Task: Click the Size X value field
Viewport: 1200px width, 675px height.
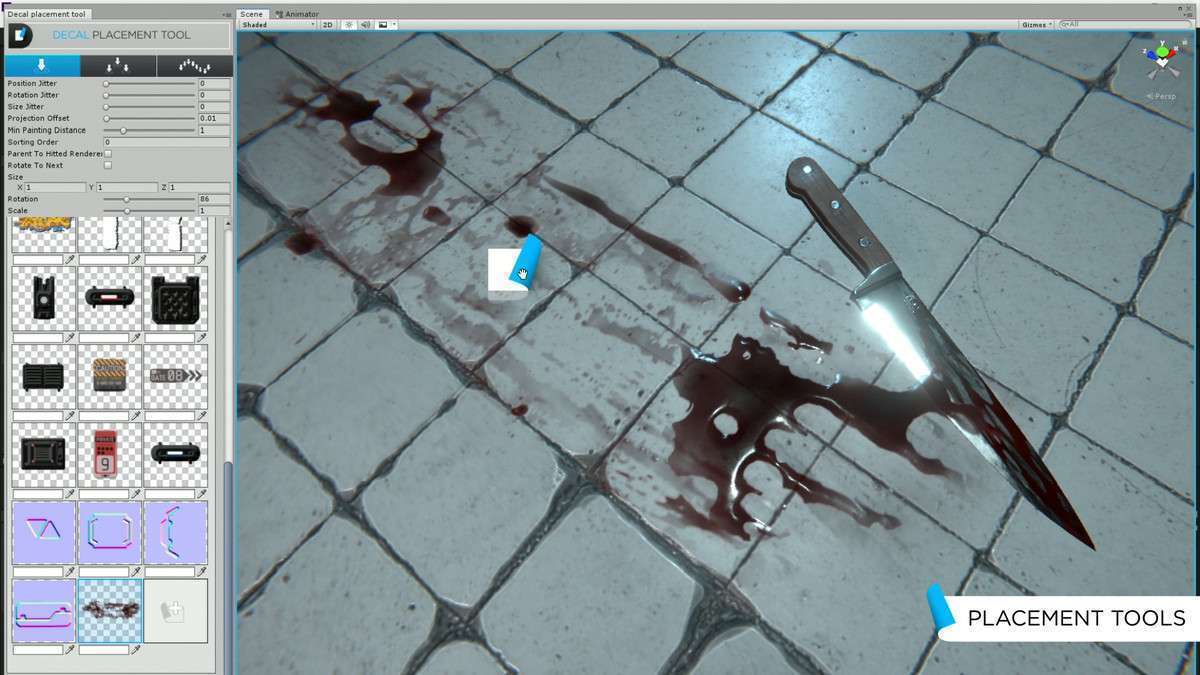Action: 55,188
